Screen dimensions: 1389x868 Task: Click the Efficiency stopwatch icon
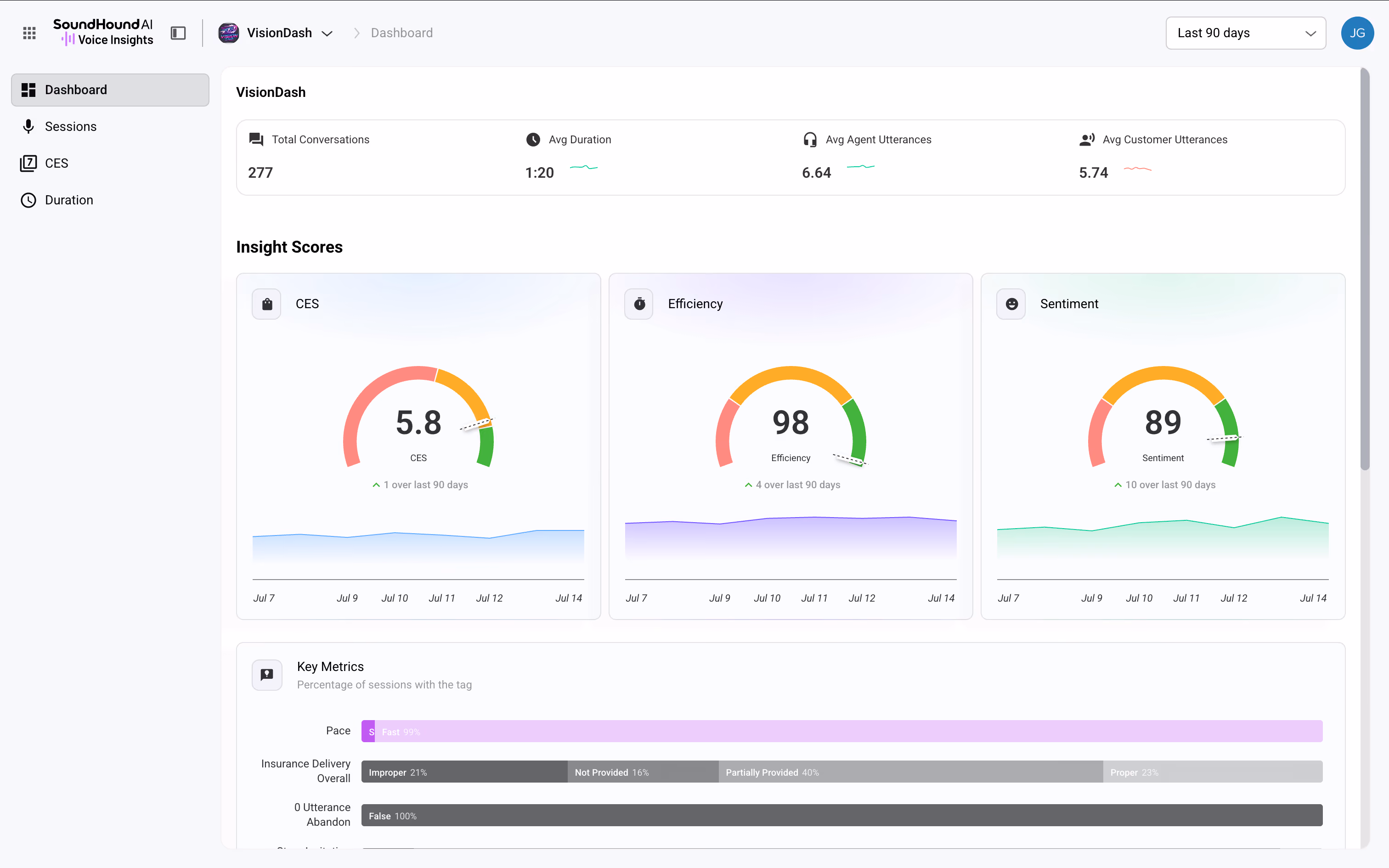(x=639, y=304)
